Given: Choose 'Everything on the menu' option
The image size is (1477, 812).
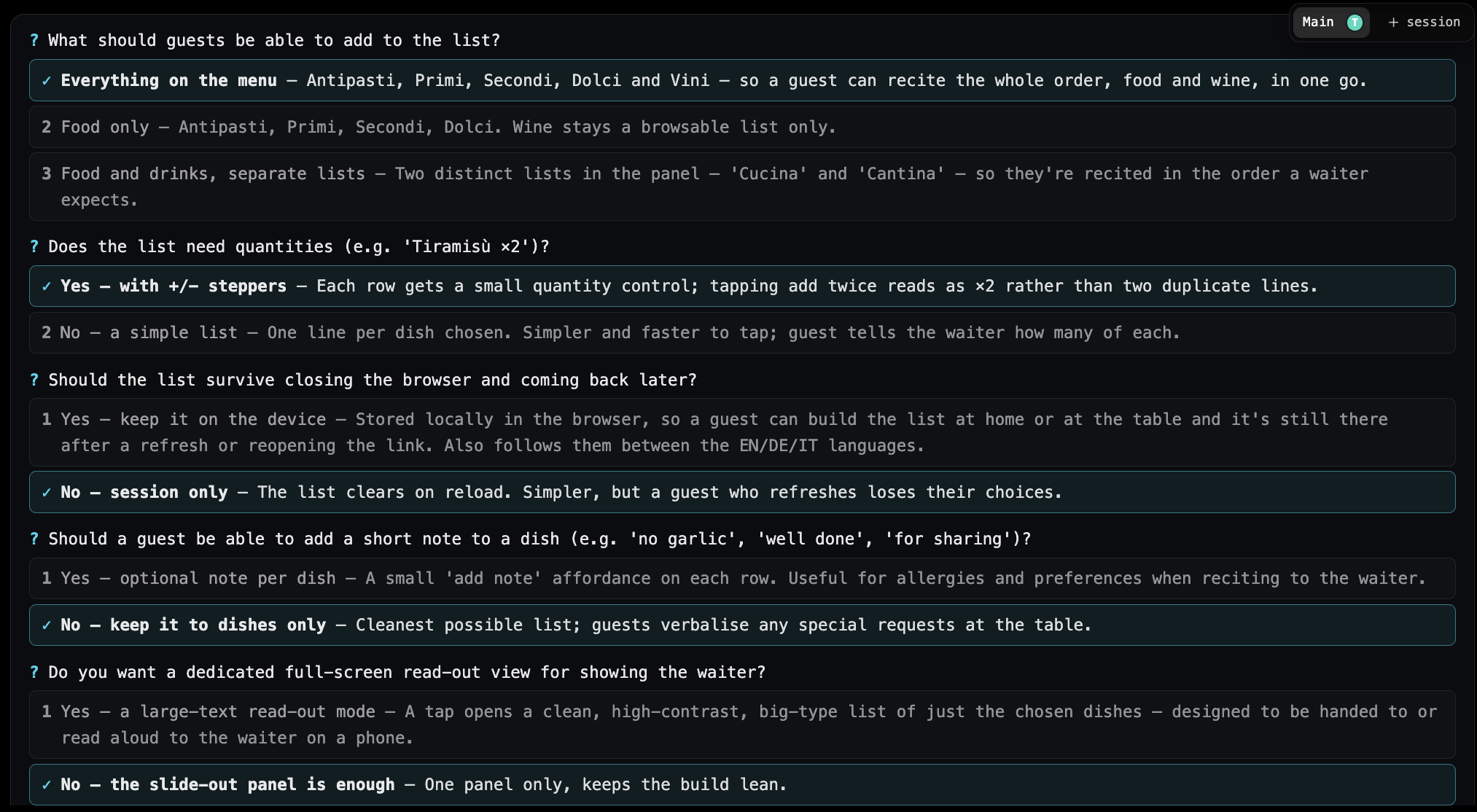Looking at the screenshot, I should tap(742, 80).
